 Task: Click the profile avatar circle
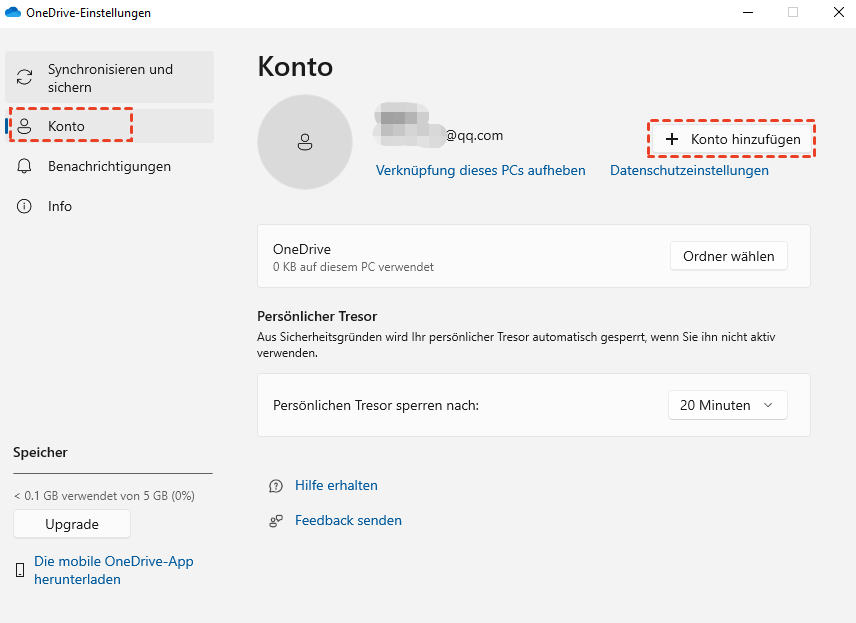point(305,142)
